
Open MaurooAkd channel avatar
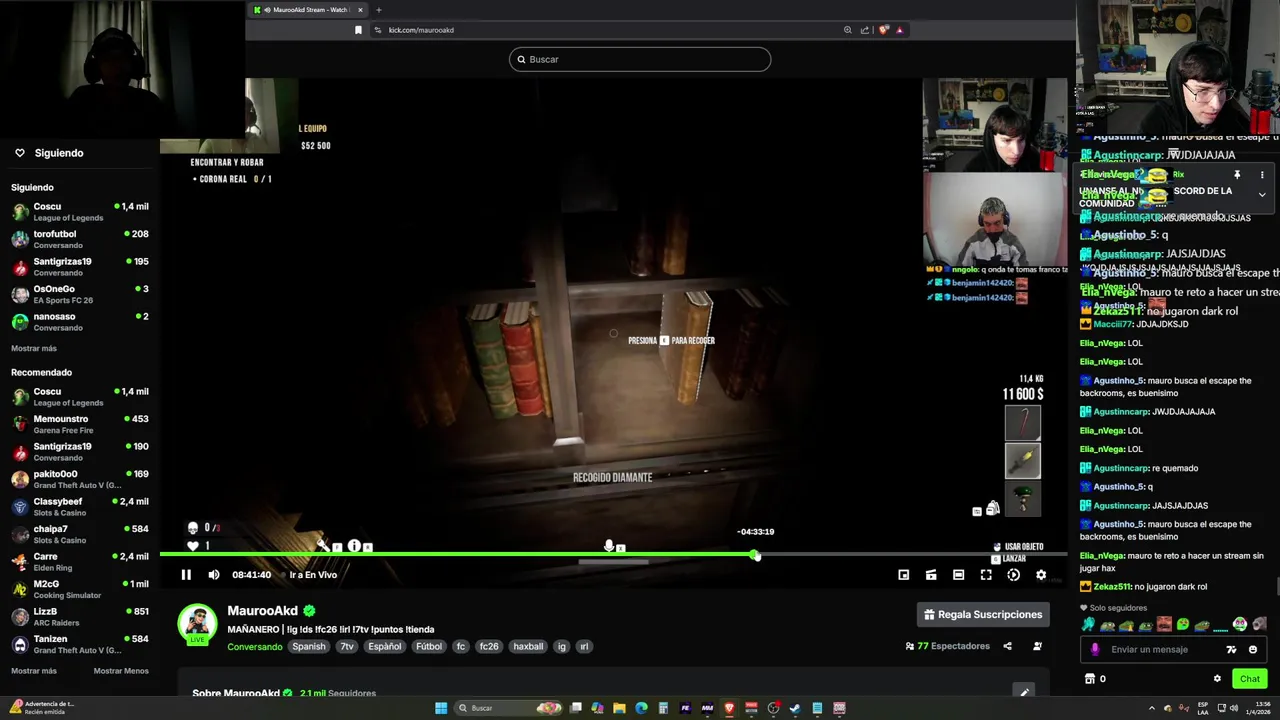coord(197,623)
